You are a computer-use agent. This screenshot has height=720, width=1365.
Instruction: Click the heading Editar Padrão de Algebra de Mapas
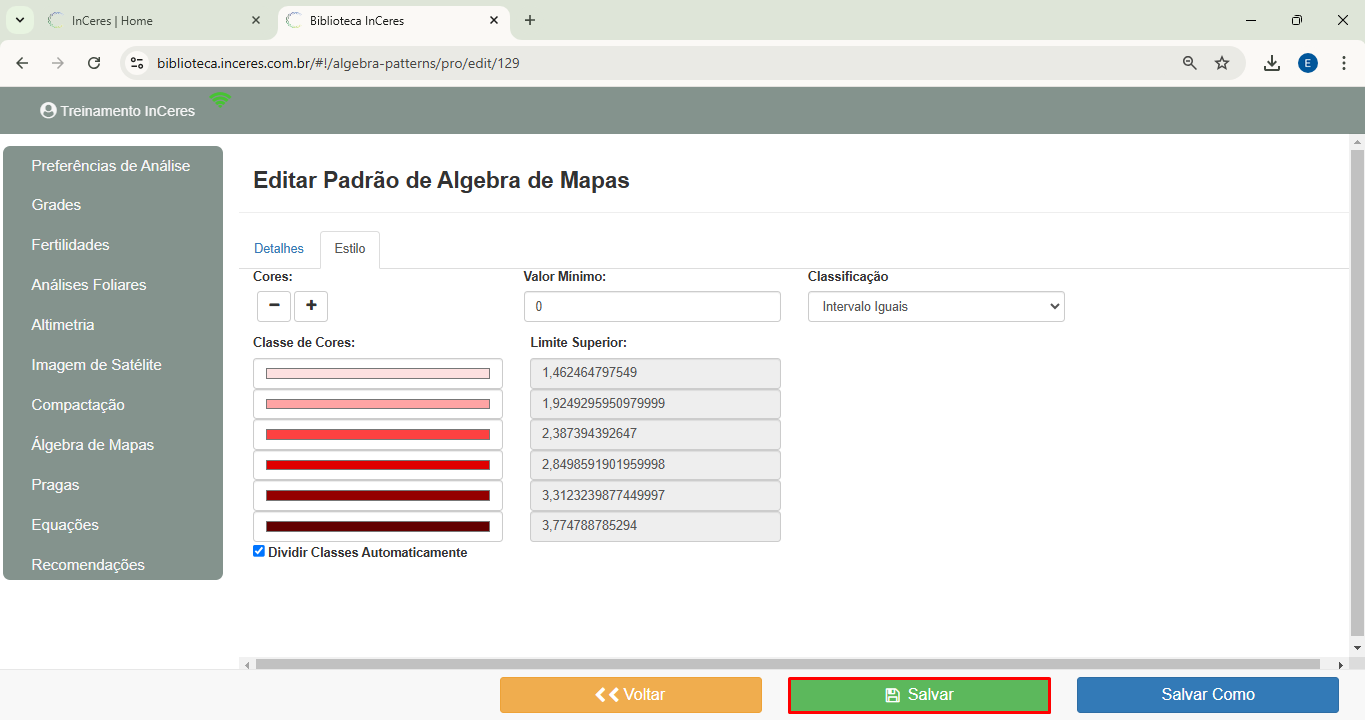point(441,180)
